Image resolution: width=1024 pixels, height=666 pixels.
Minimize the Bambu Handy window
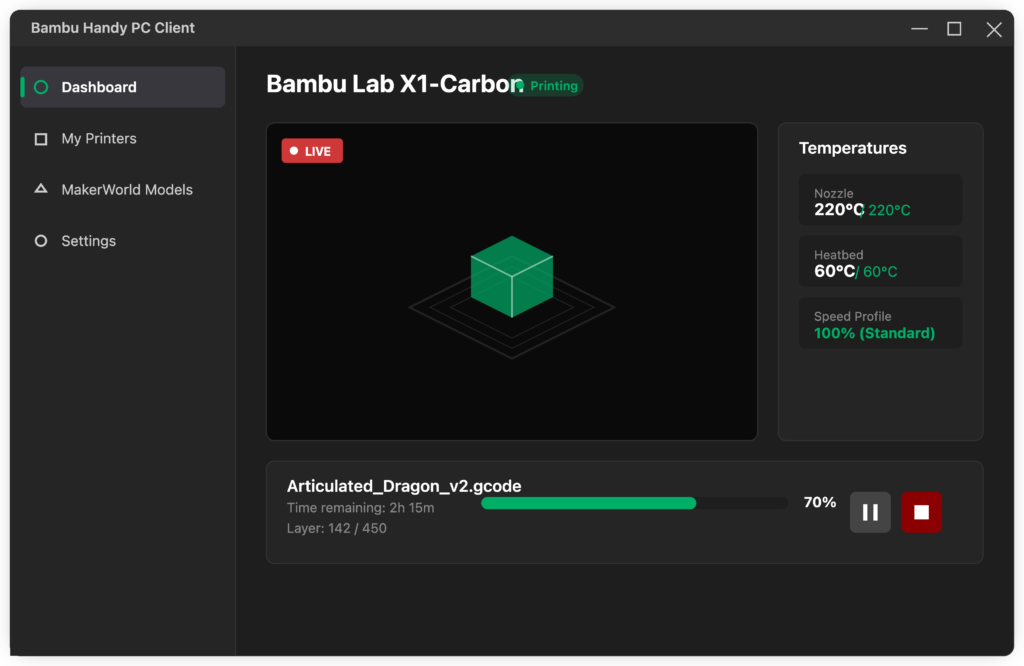pyautogui.click(x=920, y=29)
